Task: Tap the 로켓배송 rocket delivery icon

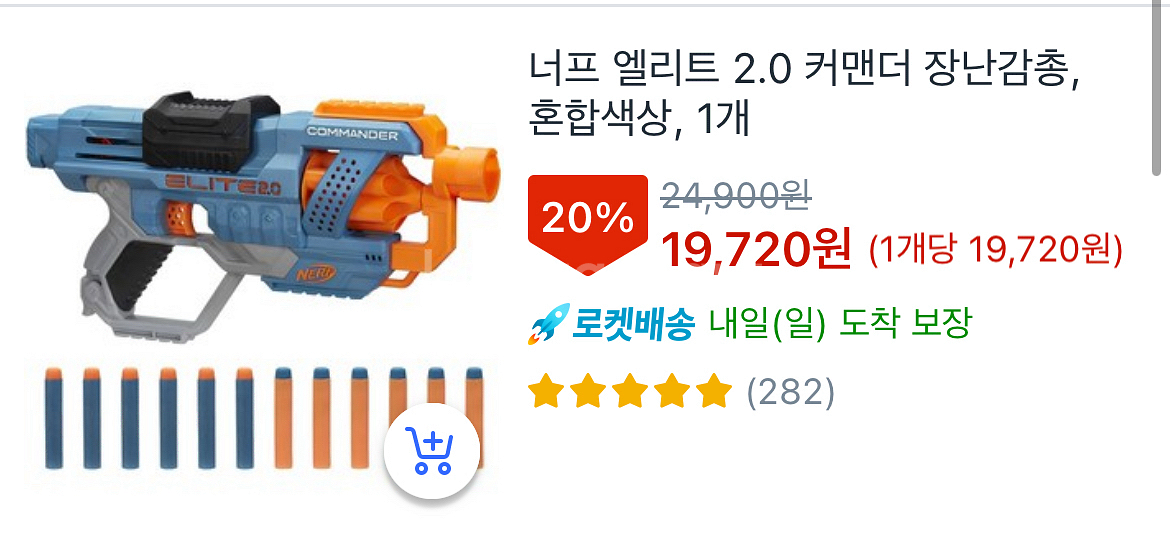Action: coord(548,325)
